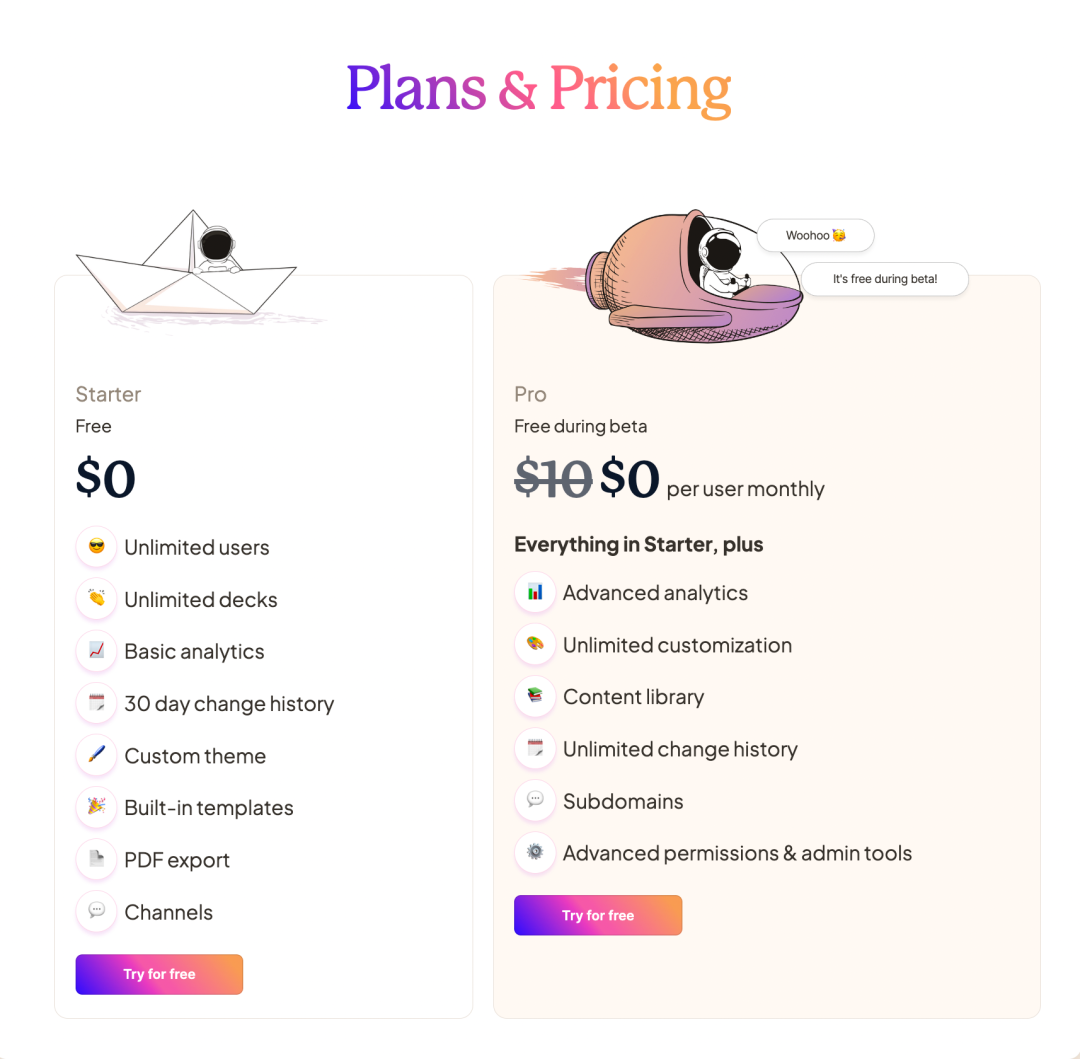Click the chart icon beside Basic analytics

pyautogui.click(x=96, y=651)
